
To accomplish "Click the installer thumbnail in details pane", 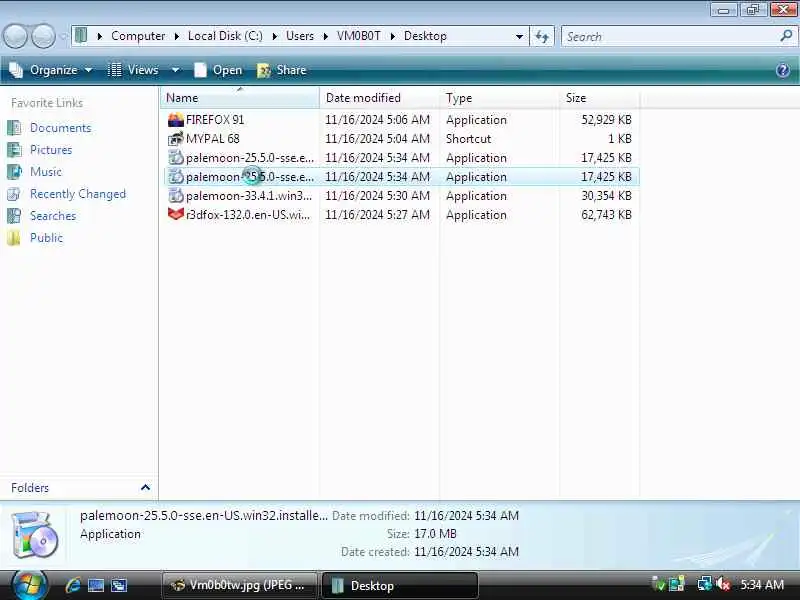I will (x=35, y=535).
